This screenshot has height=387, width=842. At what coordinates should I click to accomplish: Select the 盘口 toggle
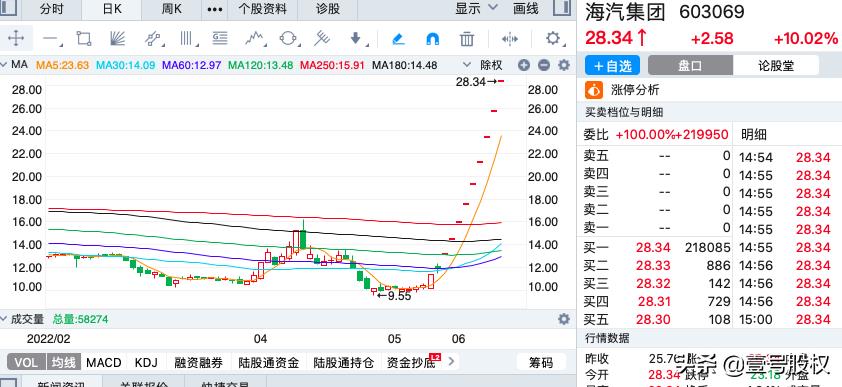pyautogui.click(x=690, y=65)
